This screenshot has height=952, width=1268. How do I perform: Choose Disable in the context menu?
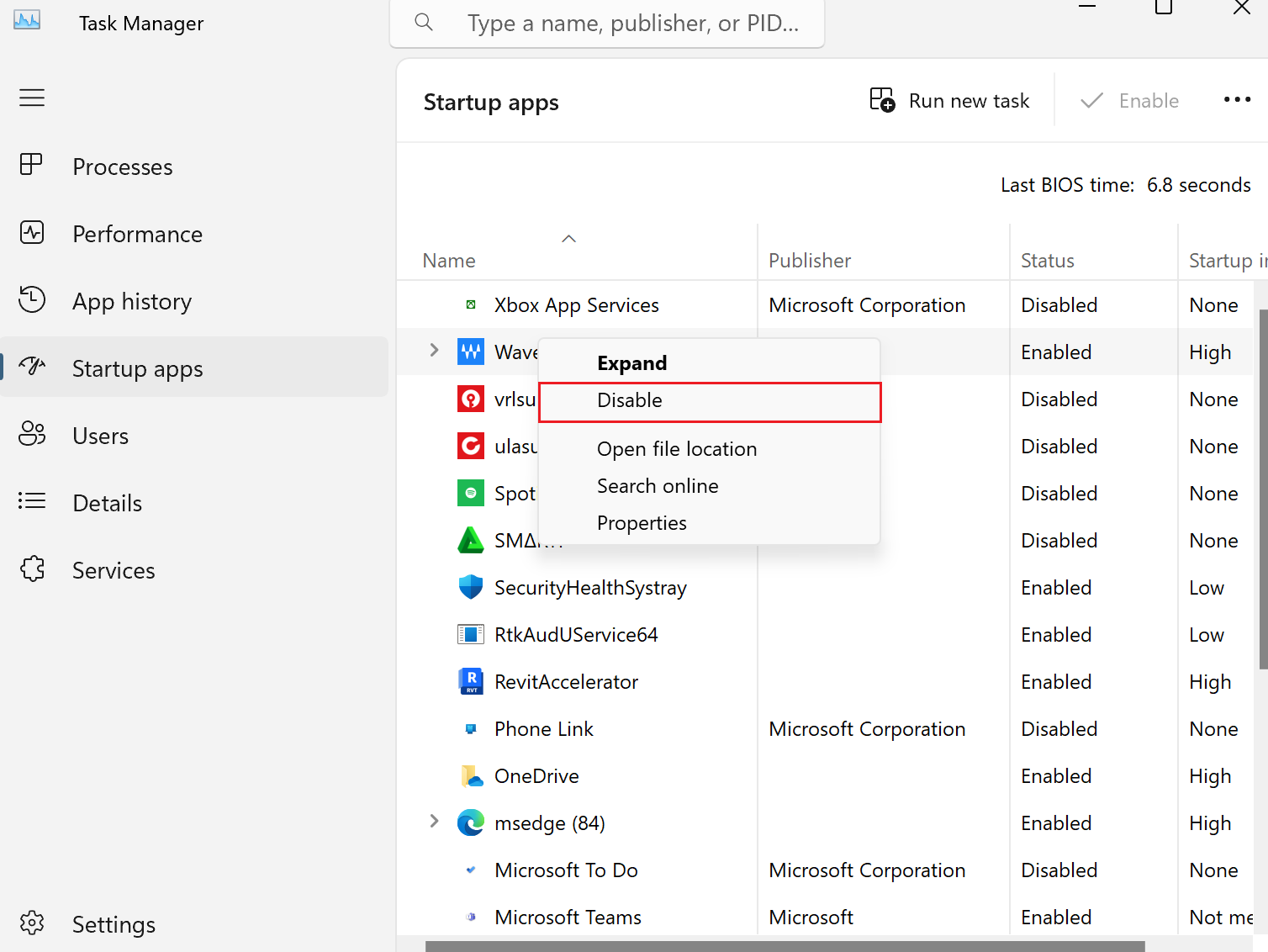(629, 400)
